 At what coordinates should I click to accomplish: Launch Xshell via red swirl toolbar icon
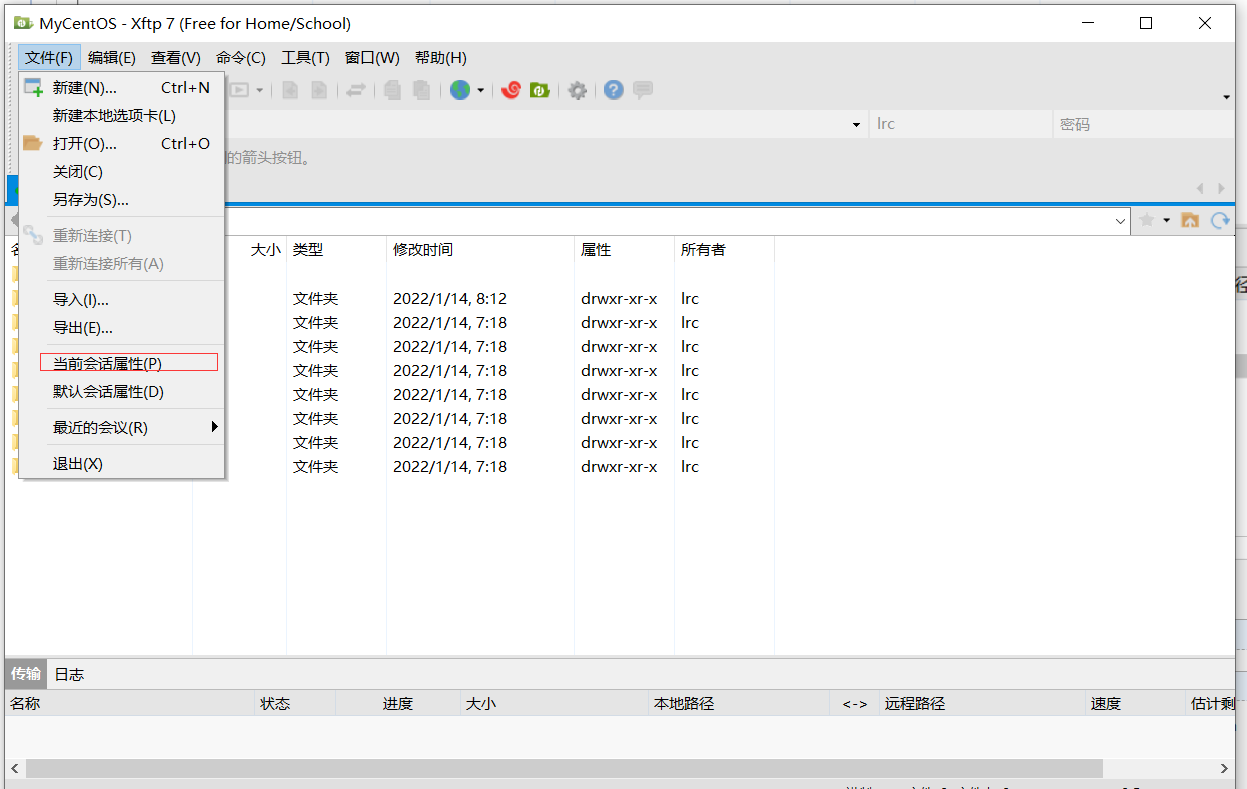511,90
